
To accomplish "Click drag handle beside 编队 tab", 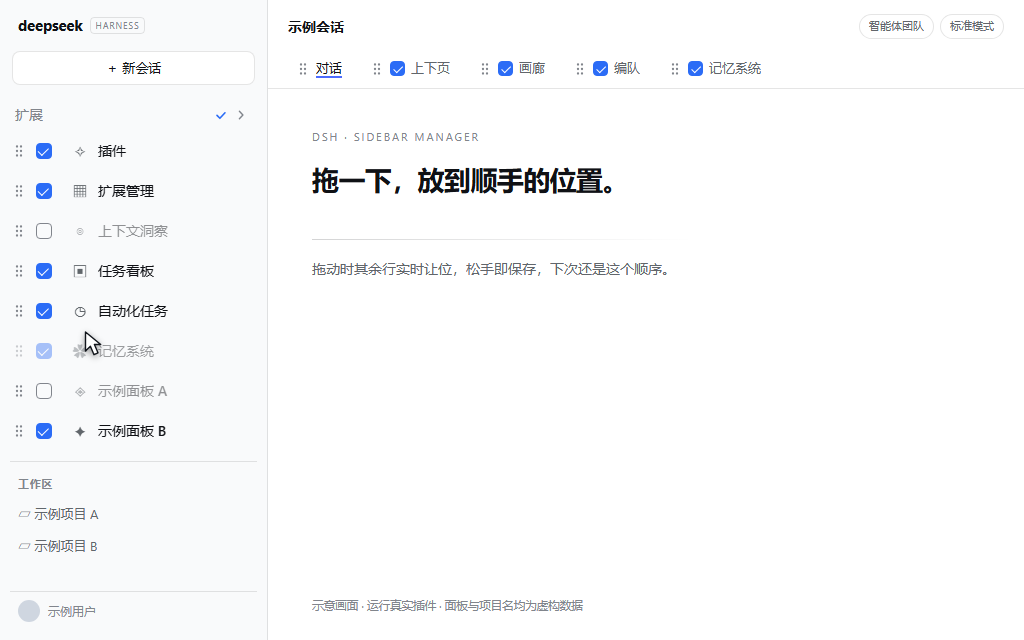I will 580,69.
